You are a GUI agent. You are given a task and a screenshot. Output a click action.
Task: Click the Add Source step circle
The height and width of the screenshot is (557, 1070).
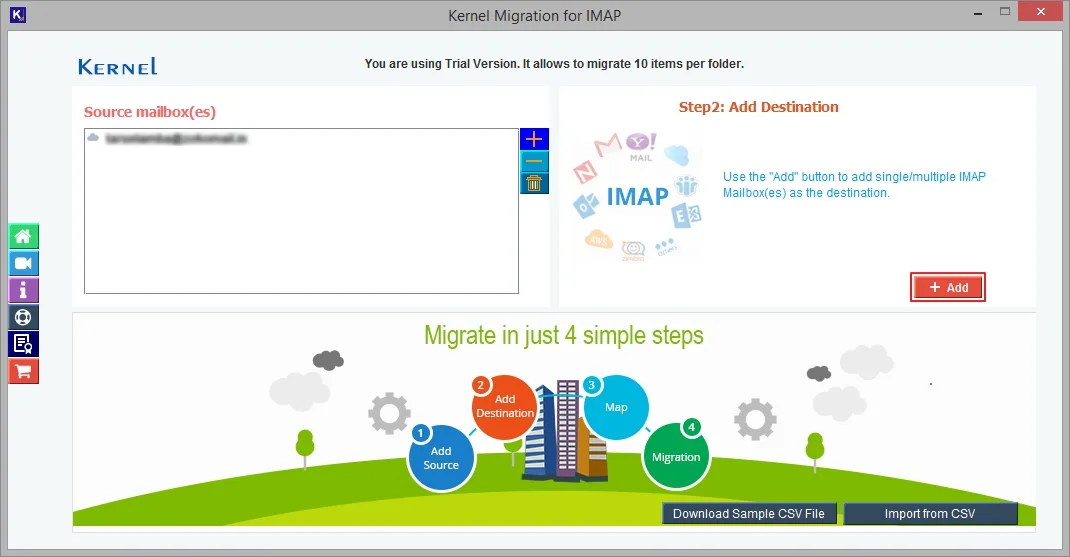pos(441,458)
